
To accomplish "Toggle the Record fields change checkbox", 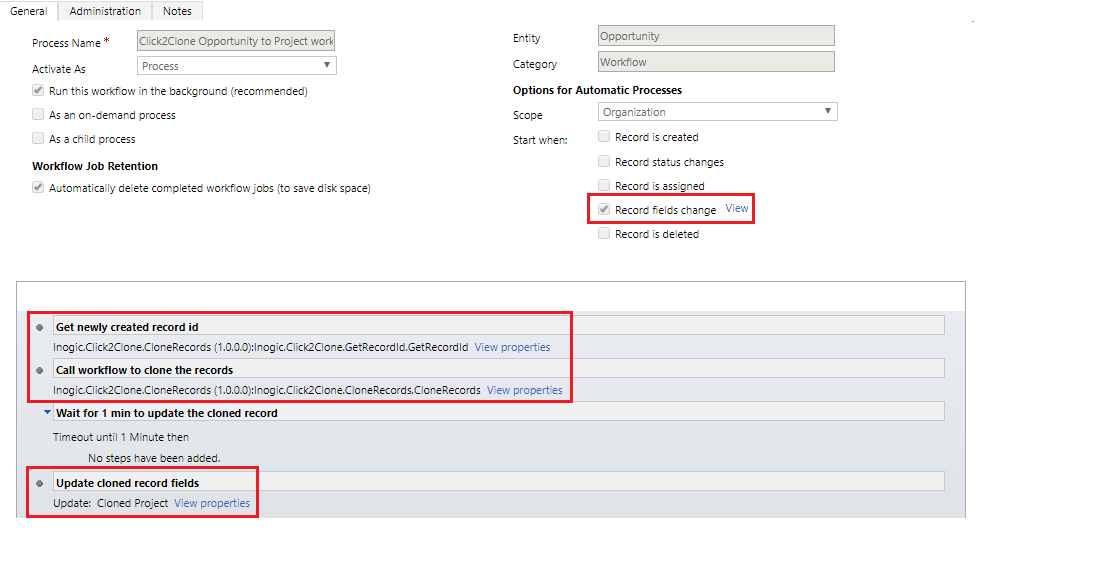I will click(x=604, y=209).
